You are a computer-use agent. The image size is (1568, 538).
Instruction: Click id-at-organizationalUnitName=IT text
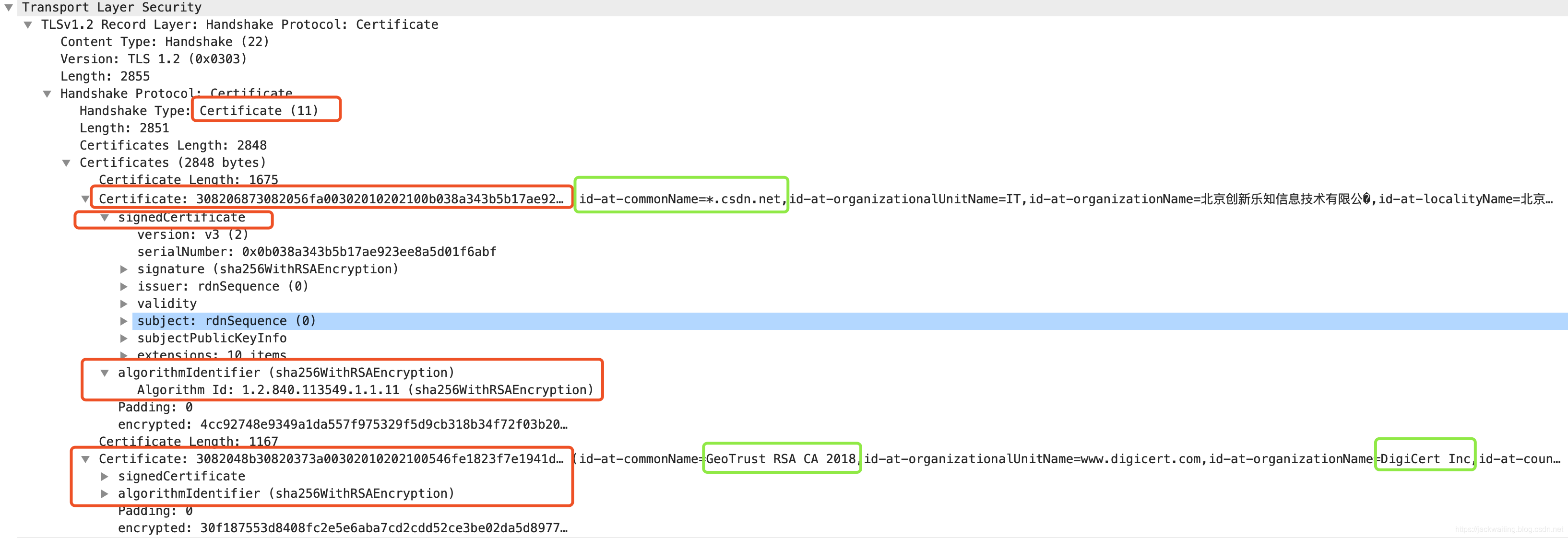pos(904,199)
